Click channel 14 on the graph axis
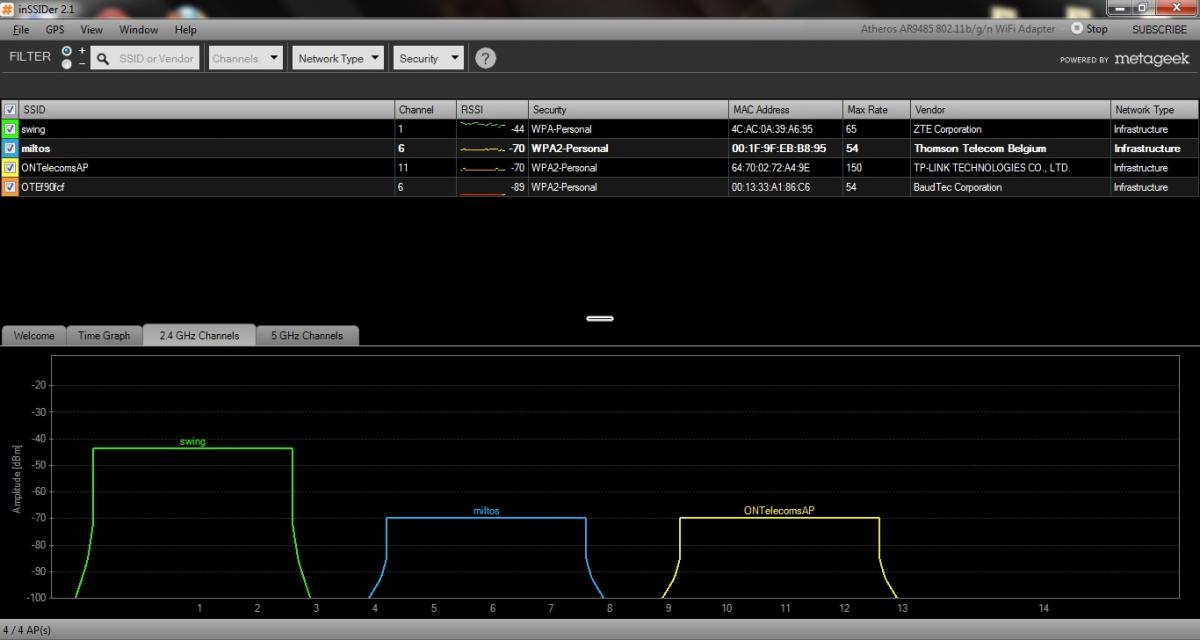The image size is (1200, 640). click(1044, 608)
